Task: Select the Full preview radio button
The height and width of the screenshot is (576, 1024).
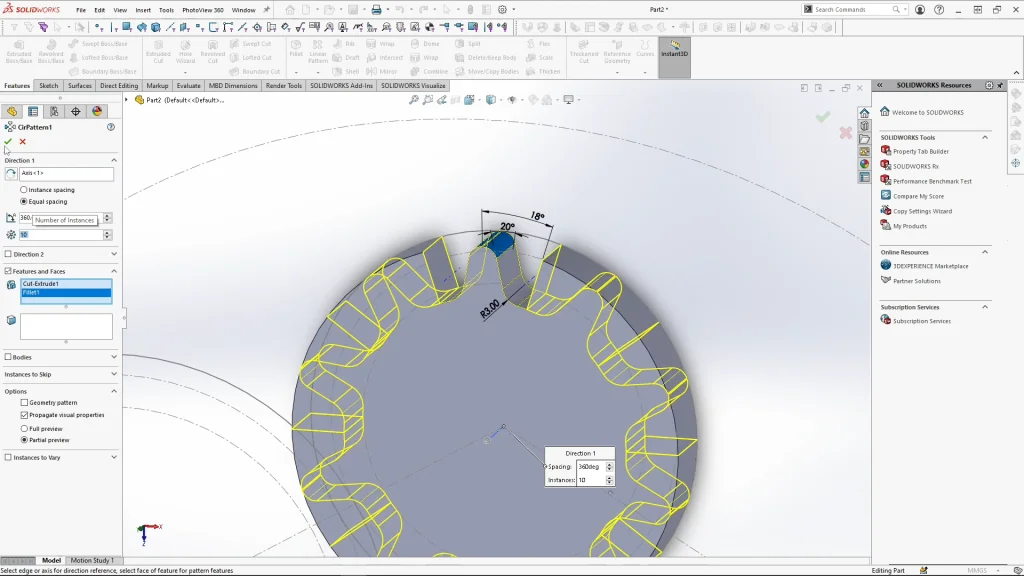Action: [x=24, y=428]
